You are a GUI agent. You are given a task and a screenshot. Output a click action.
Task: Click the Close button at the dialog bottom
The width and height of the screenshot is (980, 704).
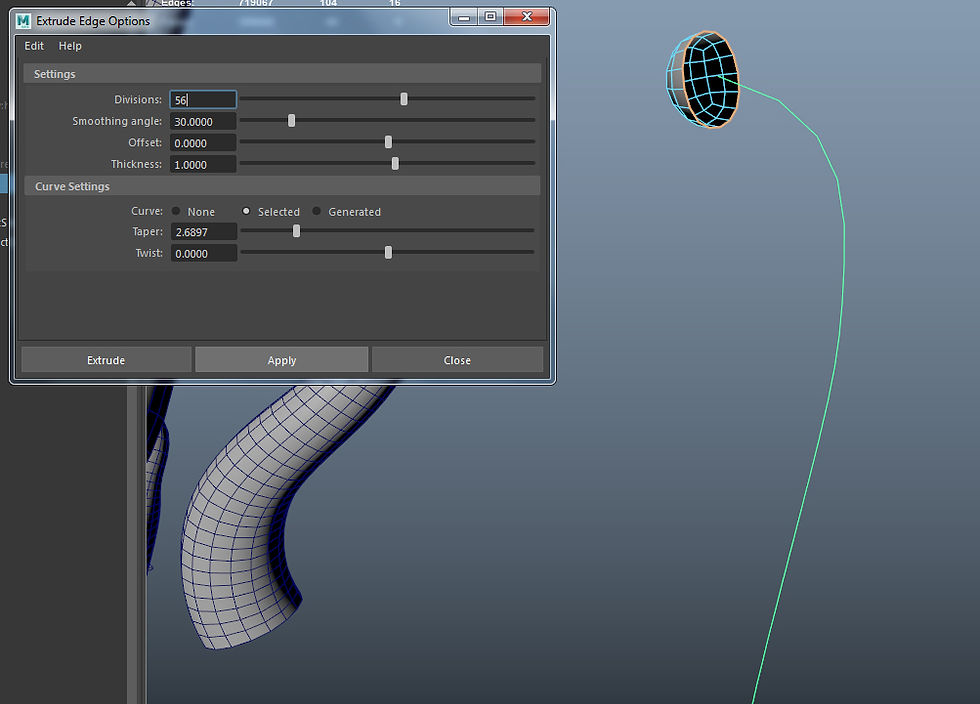pos(457,360)
